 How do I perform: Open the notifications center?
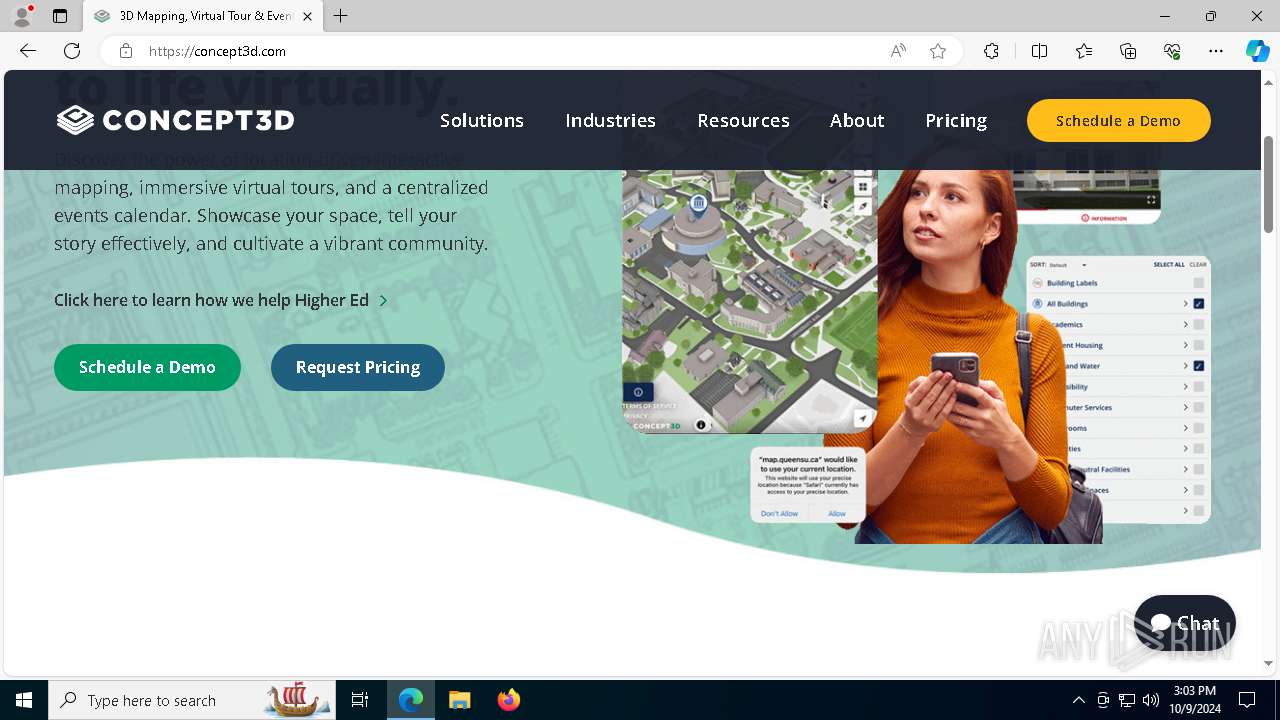coord(1247,700)
